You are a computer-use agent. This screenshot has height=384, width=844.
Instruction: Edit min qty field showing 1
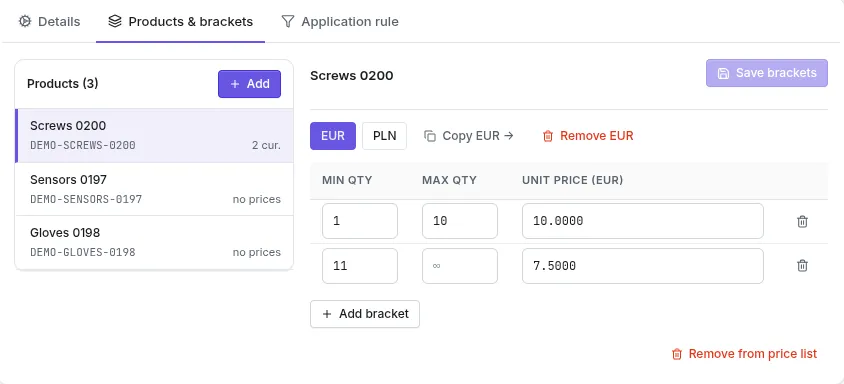click(x=360, y=221)
